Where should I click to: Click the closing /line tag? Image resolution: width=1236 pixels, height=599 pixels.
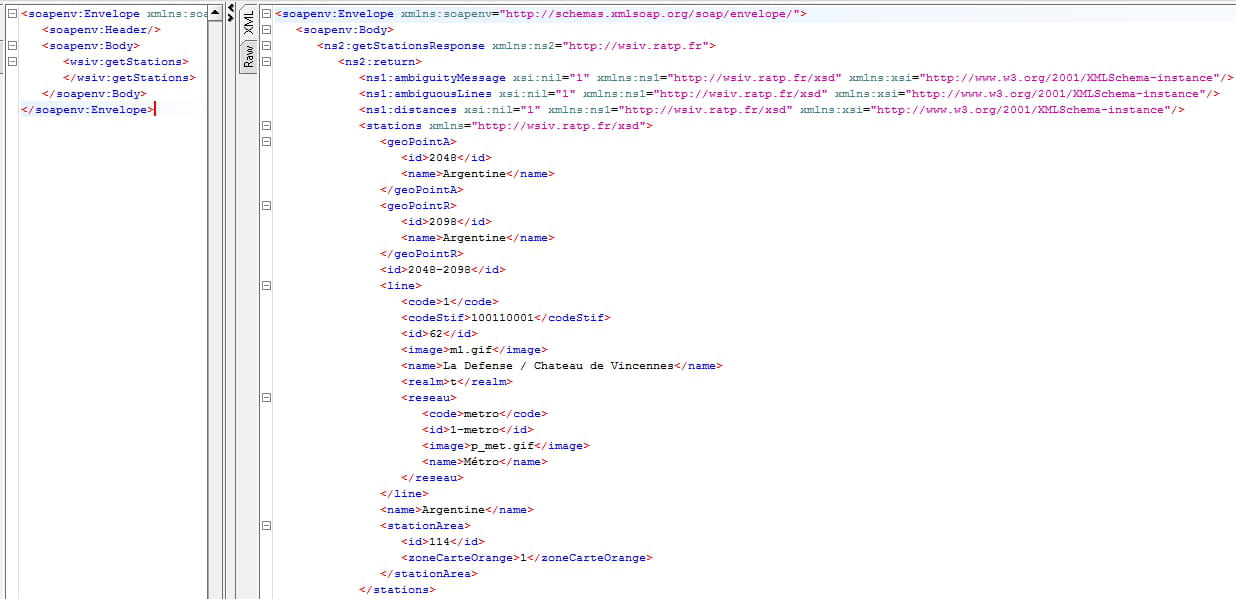tap(404, 494)
